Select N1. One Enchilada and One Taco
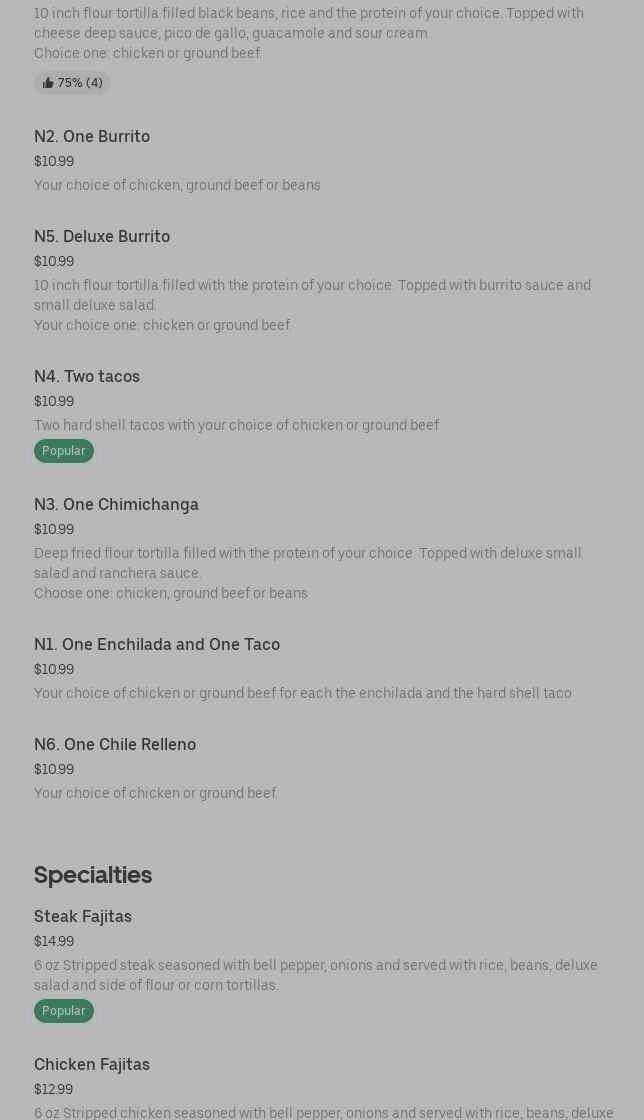The height and width of the screenshot is (1120, 644). (157, 644)
